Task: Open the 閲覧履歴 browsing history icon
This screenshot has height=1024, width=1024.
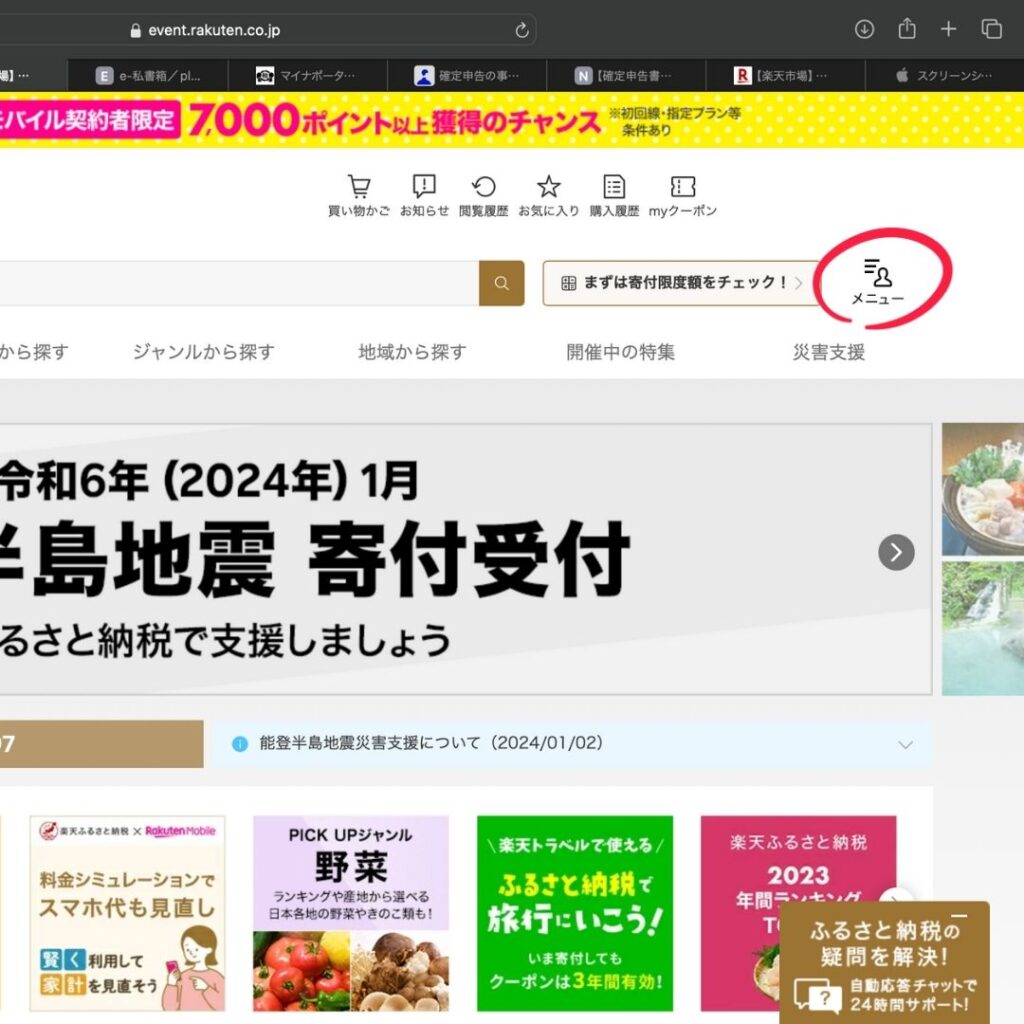Action: [x=483, y=195]
